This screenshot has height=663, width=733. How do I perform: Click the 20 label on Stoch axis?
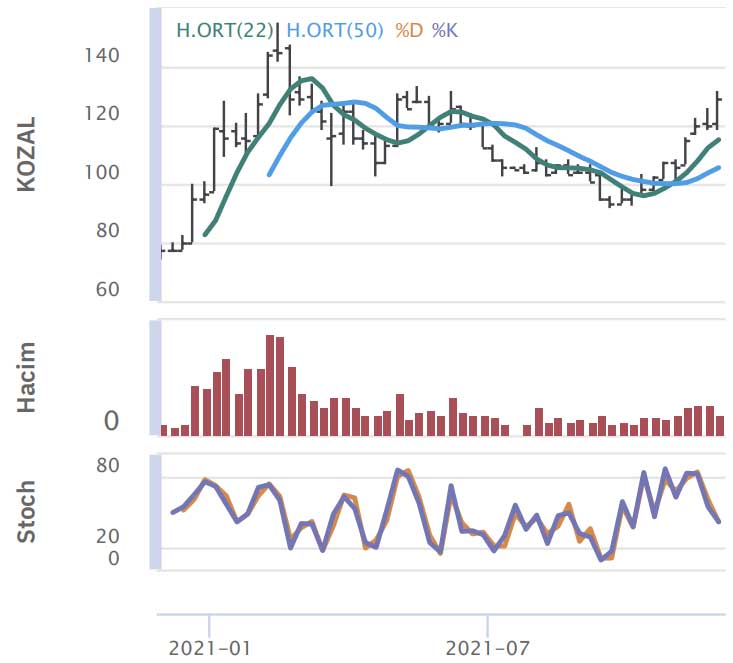click(x=108, y=536)
